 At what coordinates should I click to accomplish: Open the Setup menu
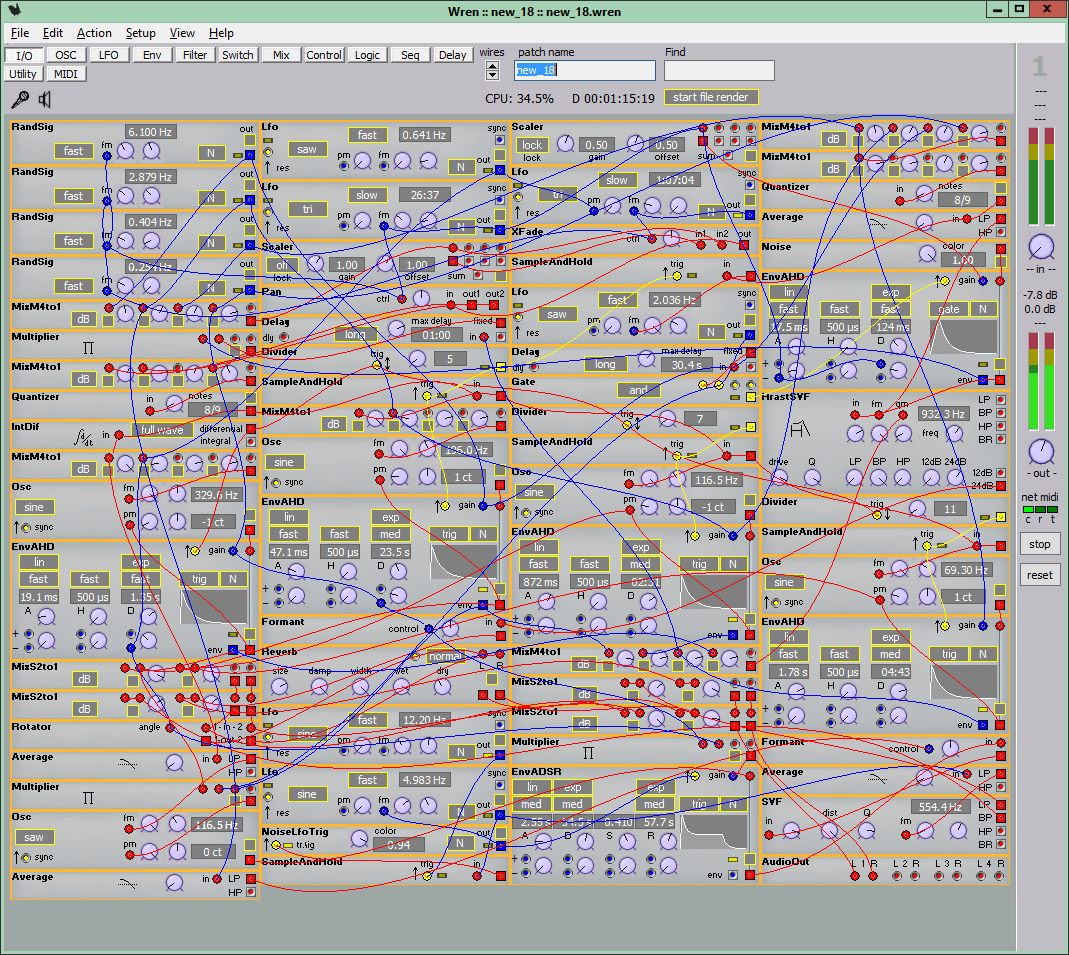tap(140, 33)
